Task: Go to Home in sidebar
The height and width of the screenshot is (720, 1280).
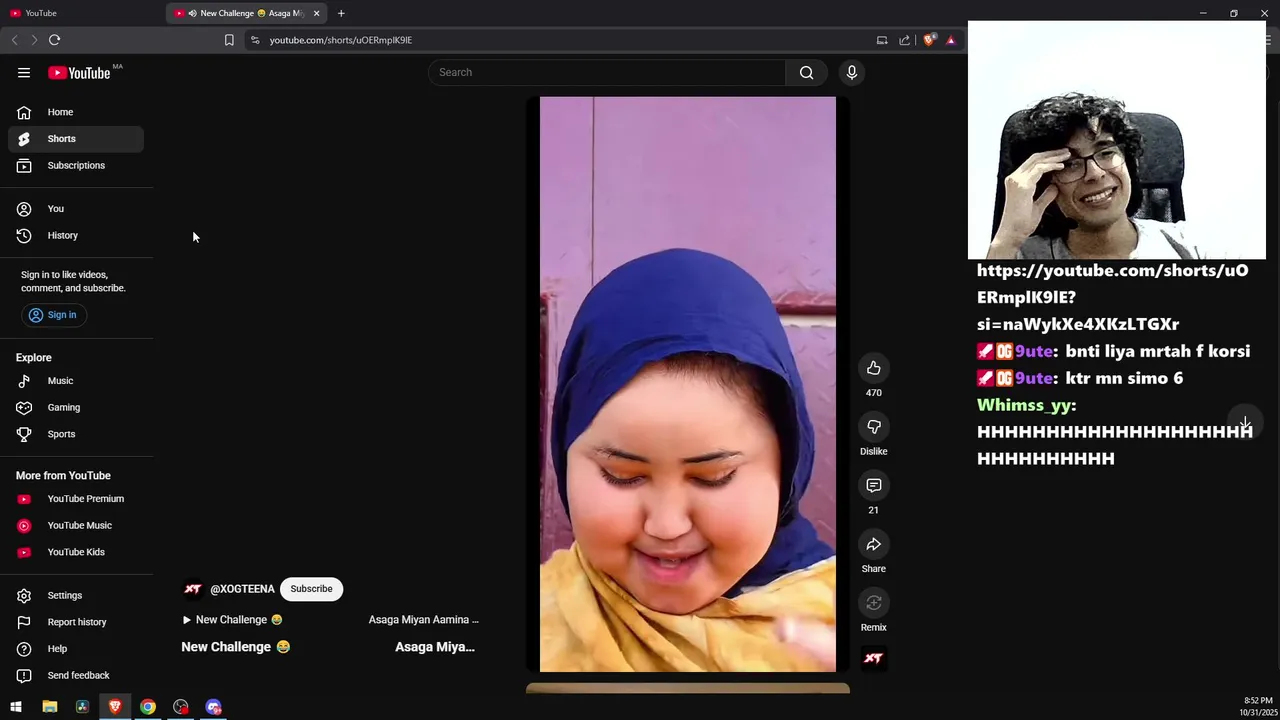Action: pos(76,112)
